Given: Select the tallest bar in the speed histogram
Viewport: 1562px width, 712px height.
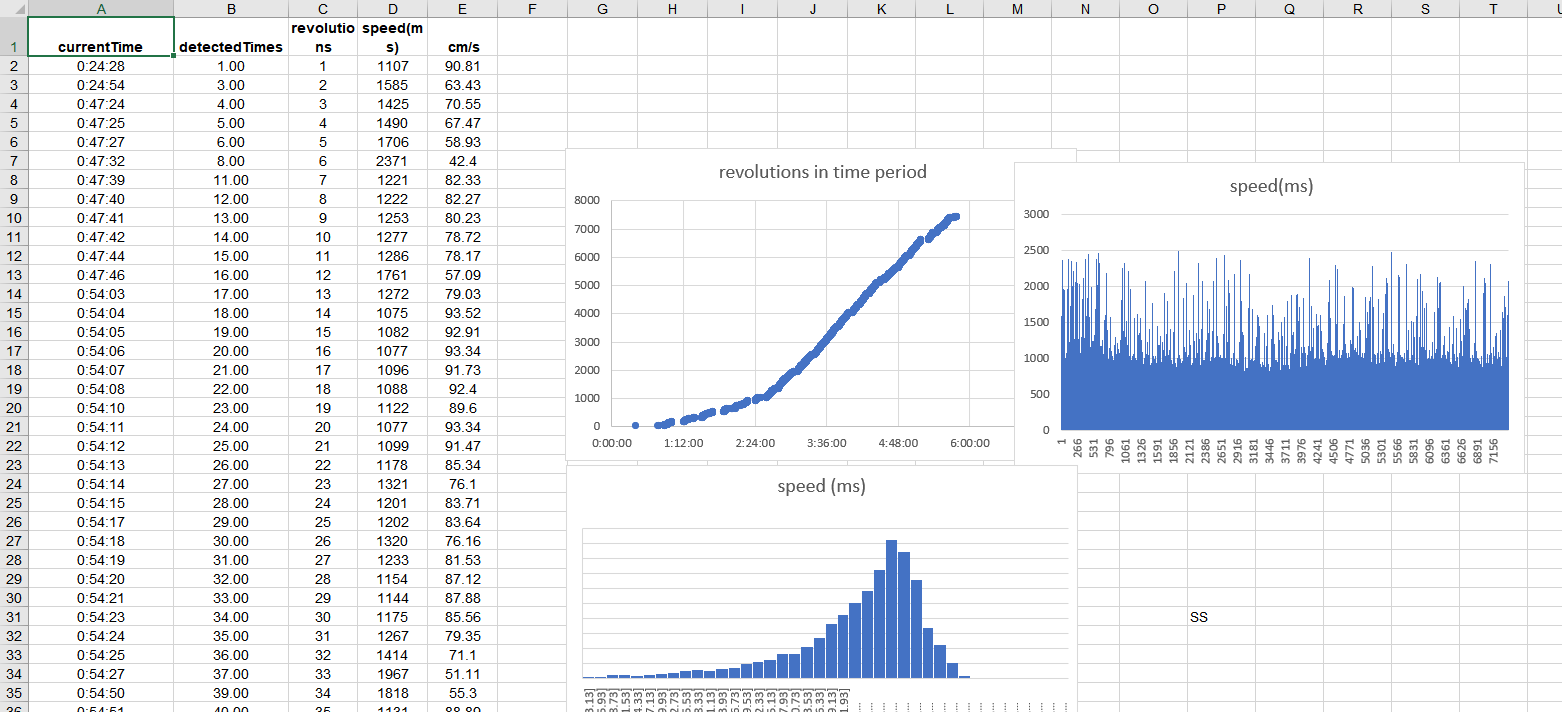Looking at the screenshot, I should (x=892, y=609).
